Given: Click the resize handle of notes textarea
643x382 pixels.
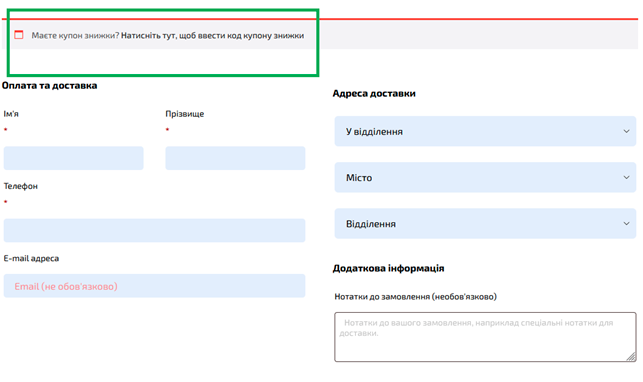Looking at the screenshot, I should coord(631,357).
